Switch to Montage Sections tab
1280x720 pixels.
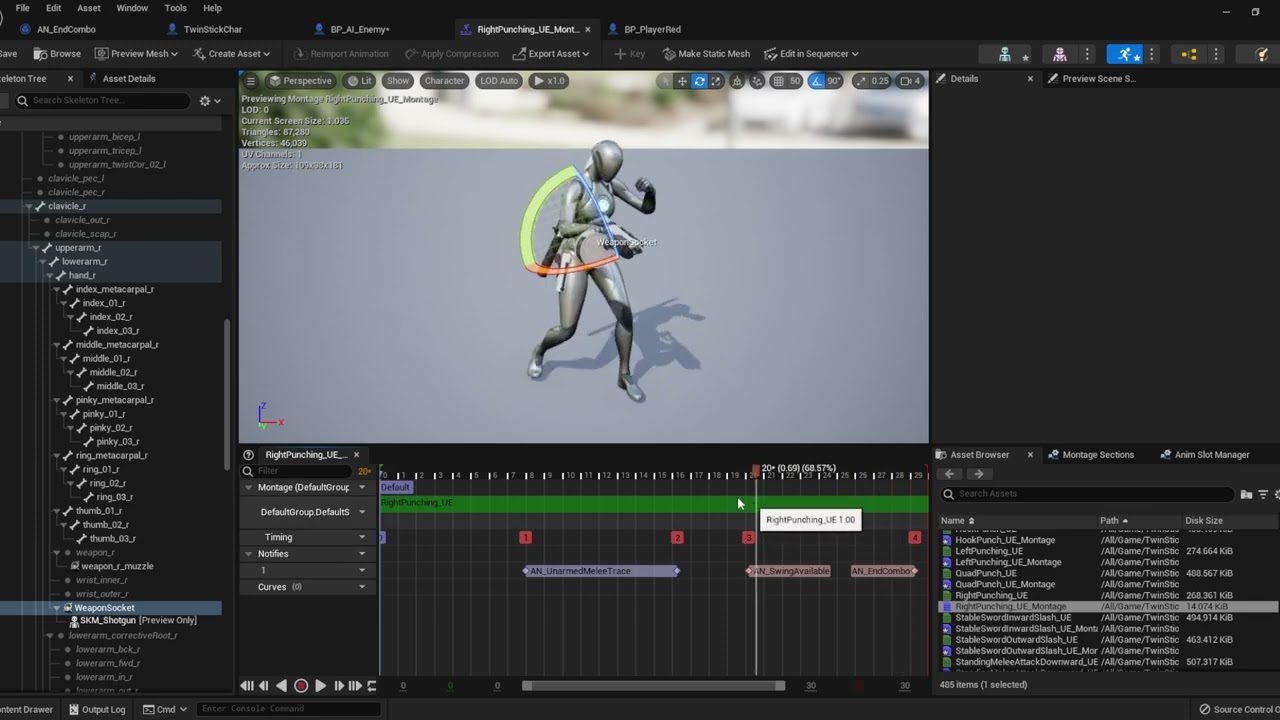point(1098,455)
